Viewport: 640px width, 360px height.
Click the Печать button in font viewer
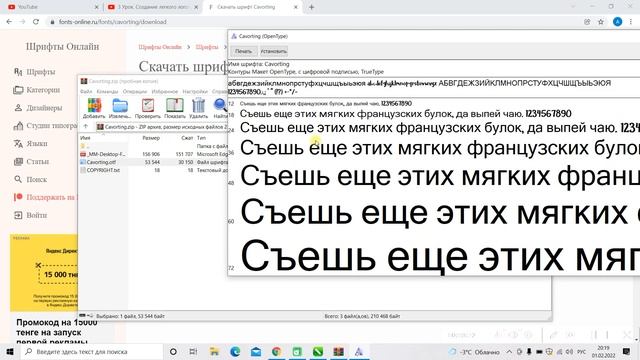tap(243, 51)
